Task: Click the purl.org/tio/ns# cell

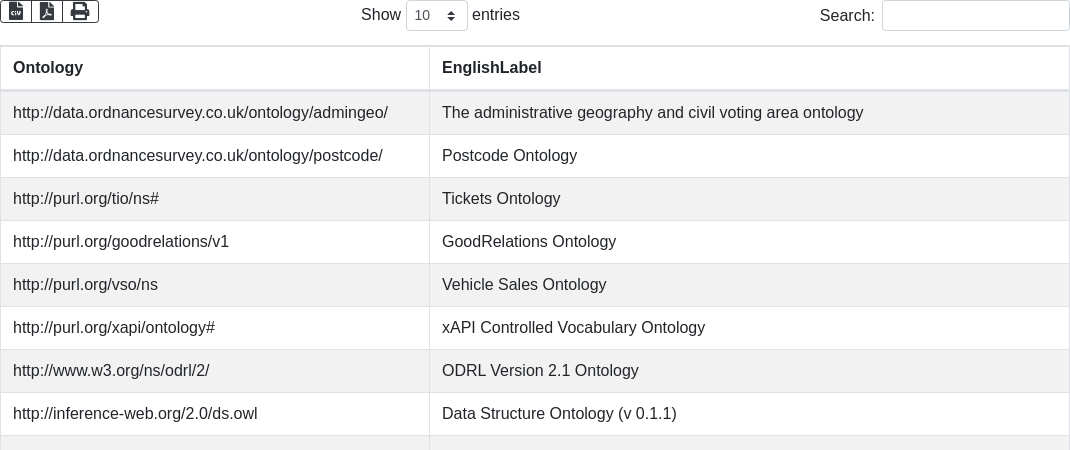Action: pos(86,199)
